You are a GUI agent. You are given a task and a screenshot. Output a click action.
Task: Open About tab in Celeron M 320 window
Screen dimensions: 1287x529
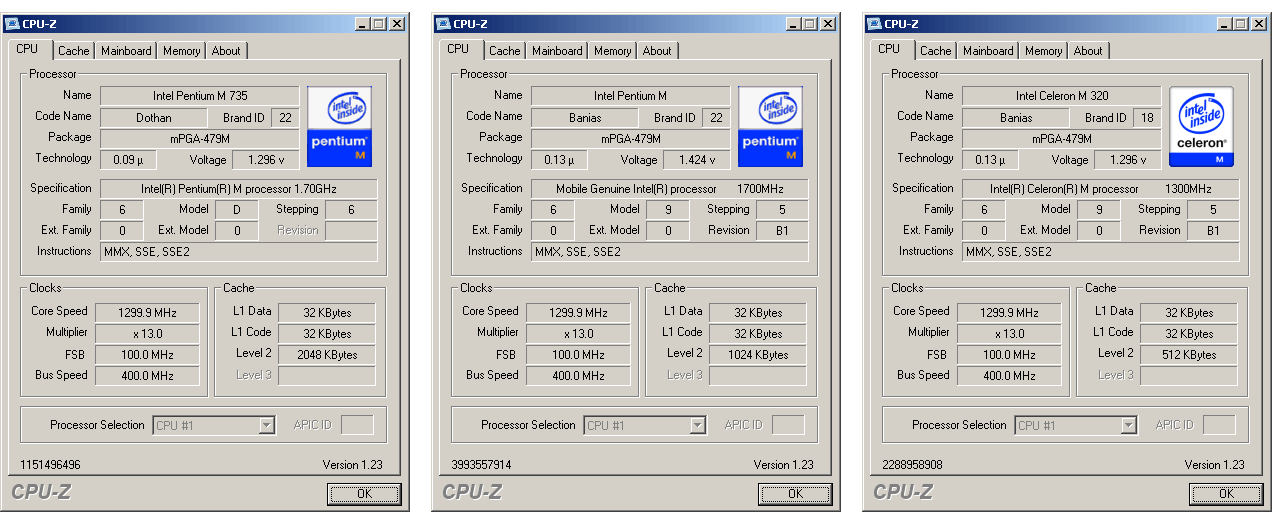coord(1088,51)
